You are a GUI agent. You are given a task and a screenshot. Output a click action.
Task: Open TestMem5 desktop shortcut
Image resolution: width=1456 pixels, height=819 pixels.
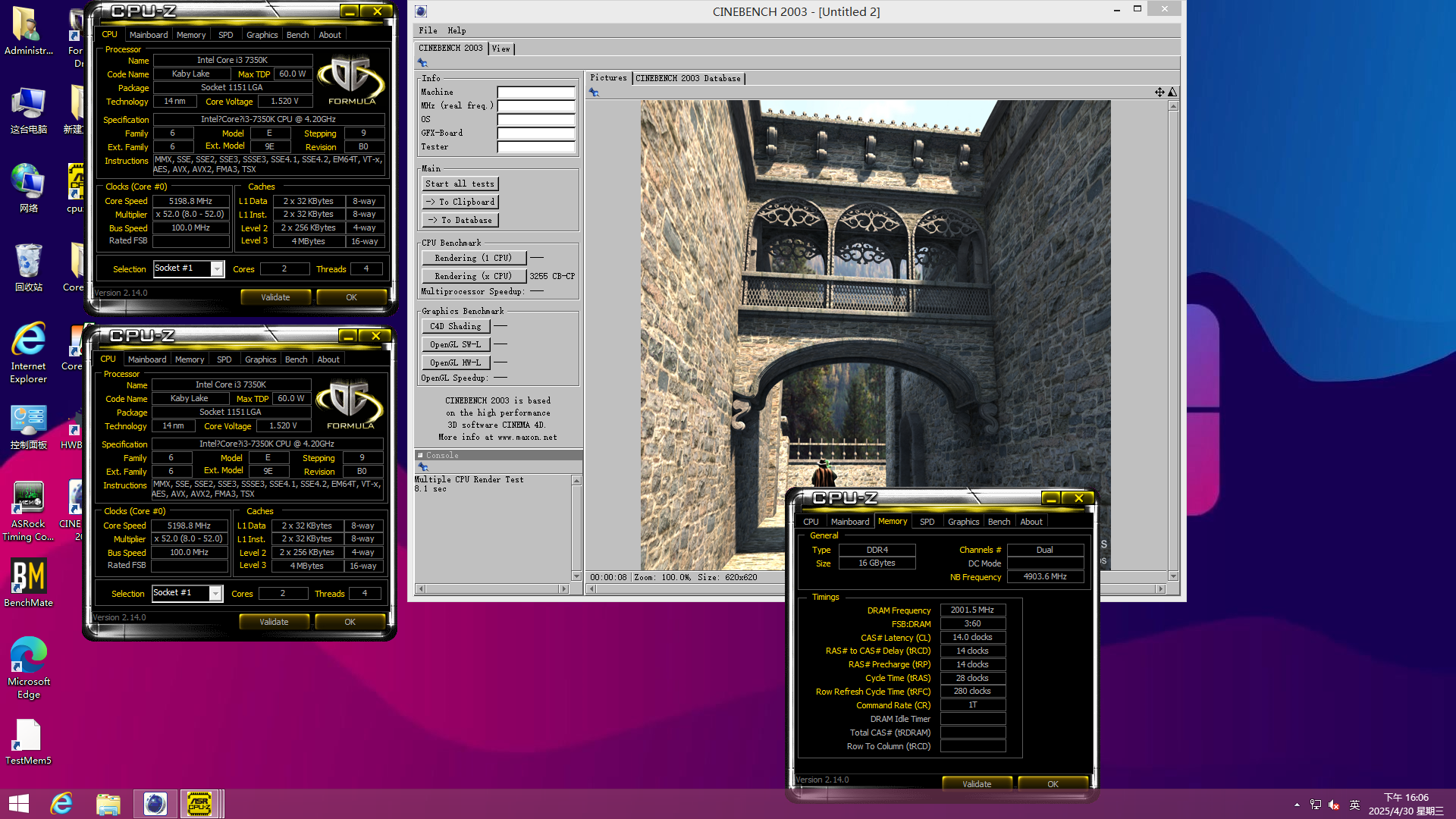click(x=28, y=741)
